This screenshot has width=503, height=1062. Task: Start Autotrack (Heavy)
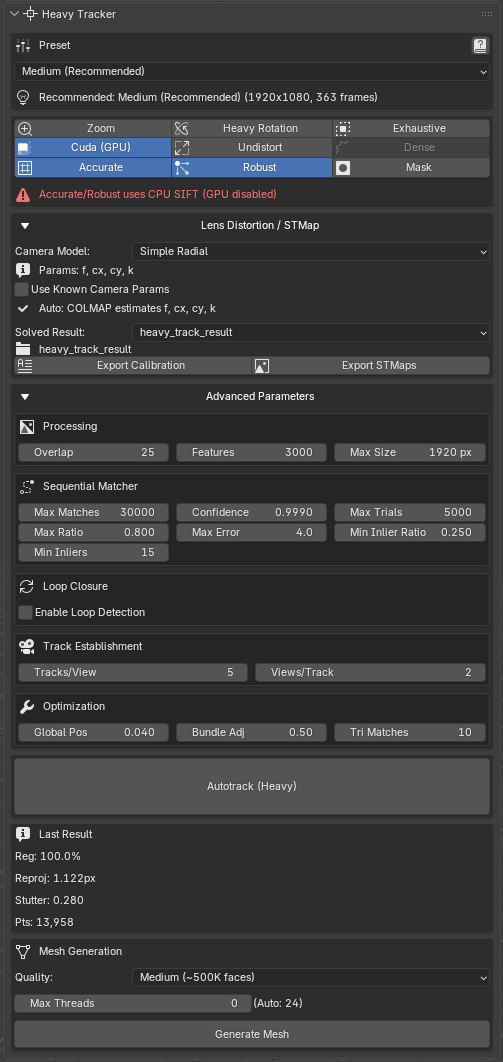pos(252,786)
